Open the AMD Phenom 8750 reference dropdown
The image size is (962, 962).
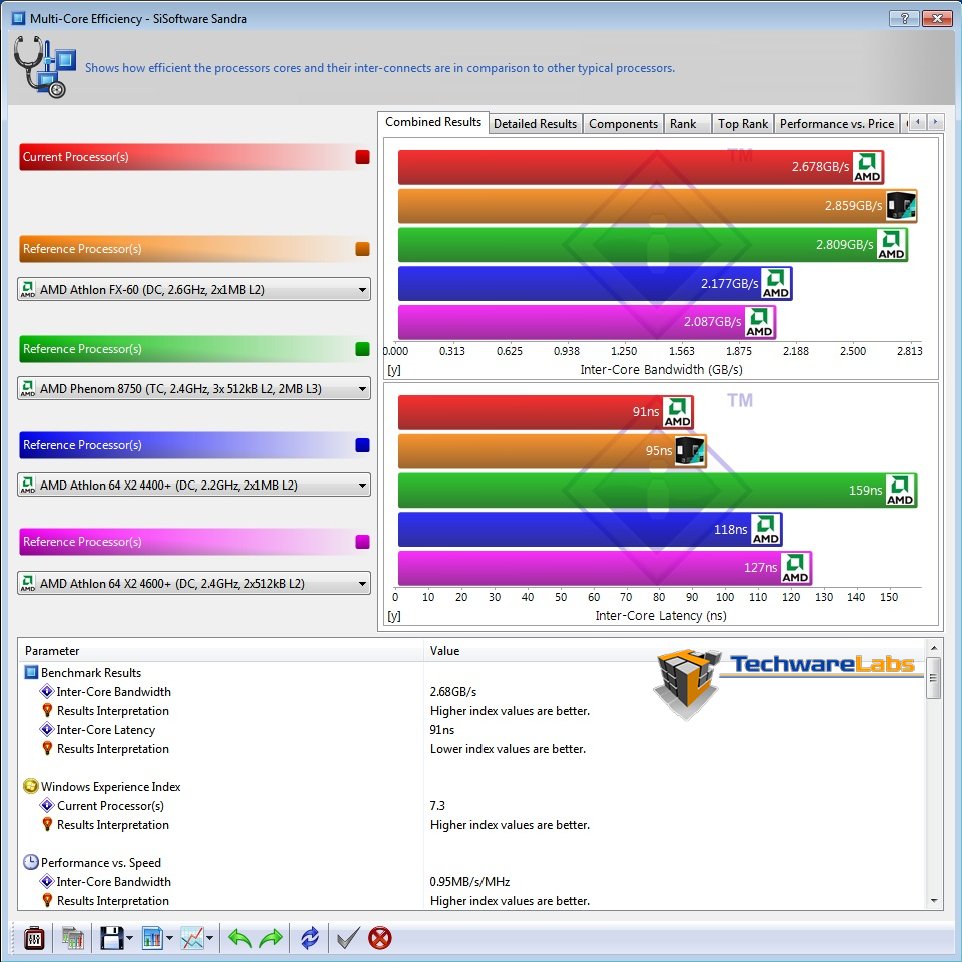point(194,388)
